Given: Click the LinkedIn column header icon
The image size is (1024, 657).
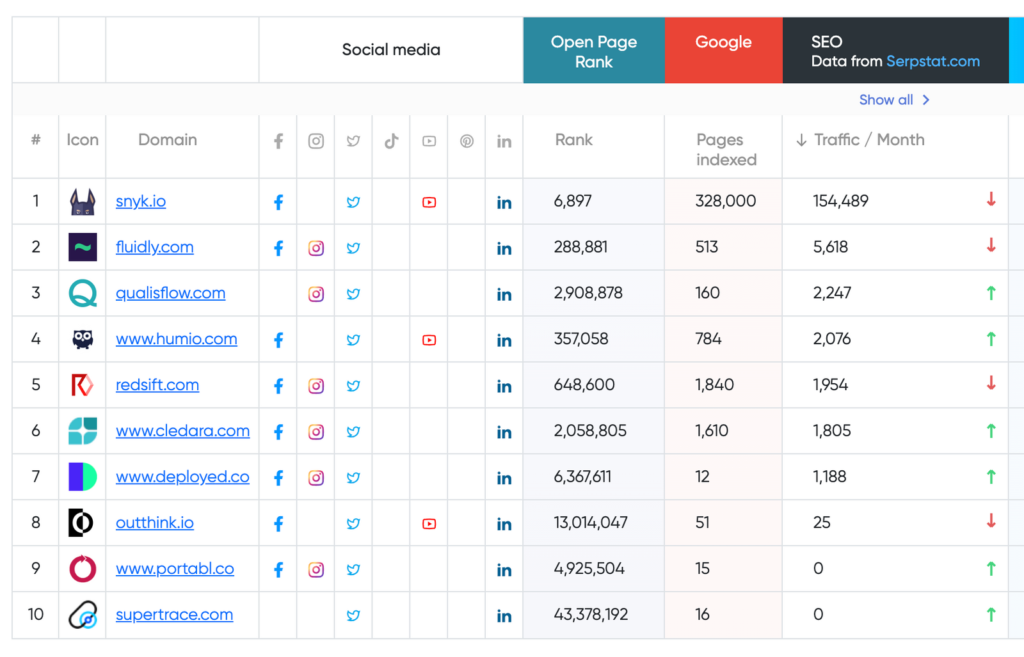Looking at the screenshot, I should [x=504, y=142].
